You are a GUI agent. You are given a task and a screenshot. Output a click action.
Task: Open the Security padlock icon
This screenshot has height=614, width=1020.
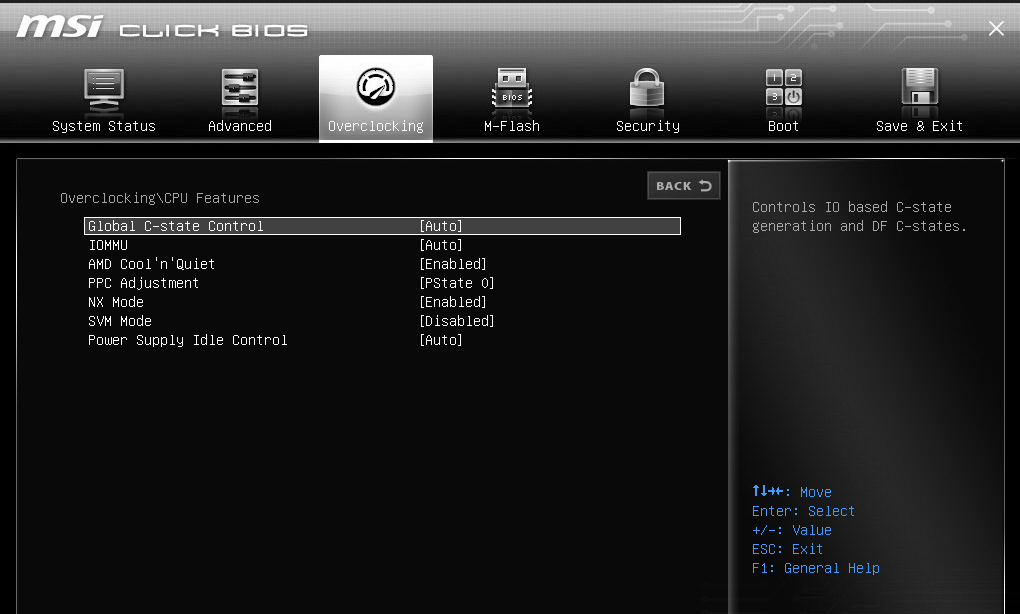pyautogui.click(x=647, y=88)
